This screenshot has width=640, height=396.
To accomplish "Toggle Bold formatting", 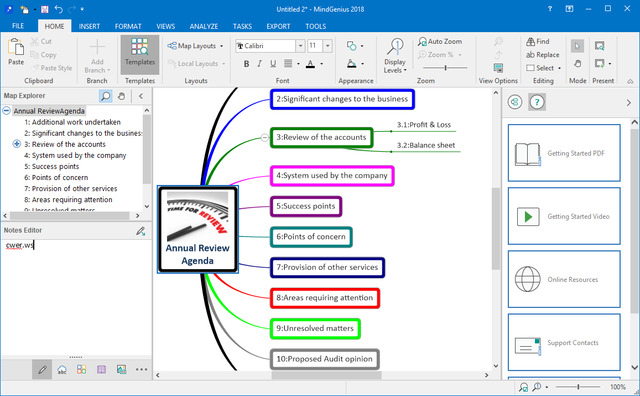I will tap(246, 64).
